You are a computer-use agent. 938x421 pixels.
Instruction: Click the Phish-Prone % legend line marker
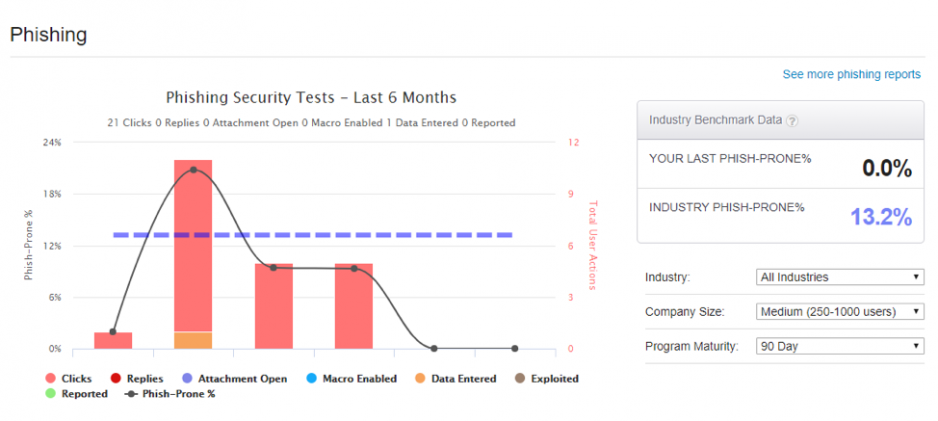(x=130, y=394)
